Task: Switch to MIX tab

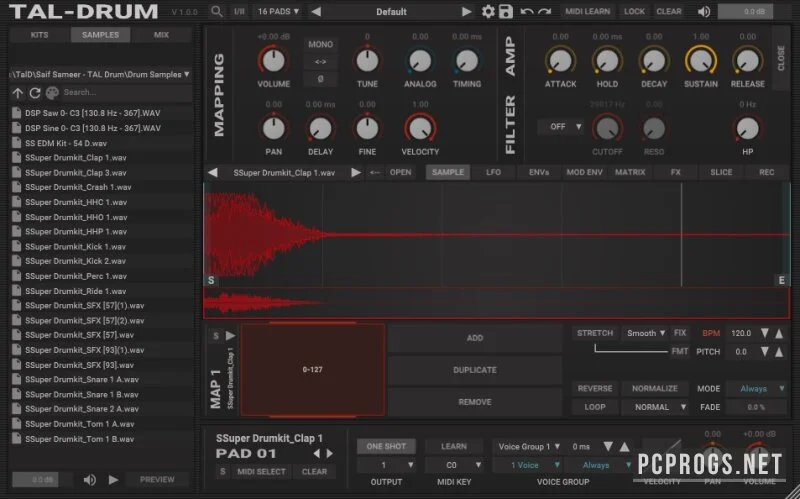Action: [161, 35]
